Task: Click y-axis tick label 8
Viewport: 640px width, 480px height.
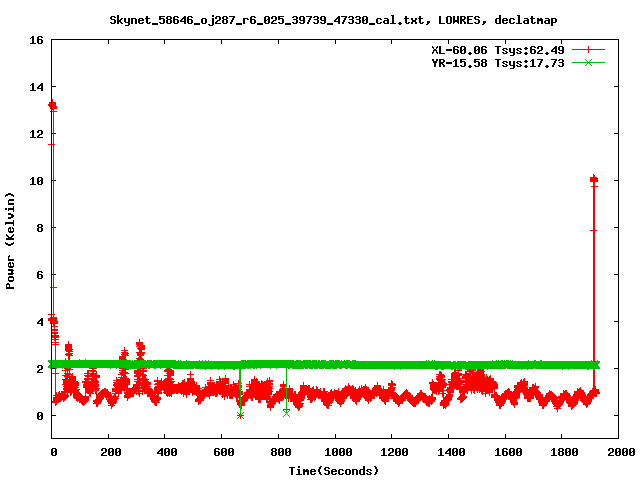Action: click(x=40, y=228)
